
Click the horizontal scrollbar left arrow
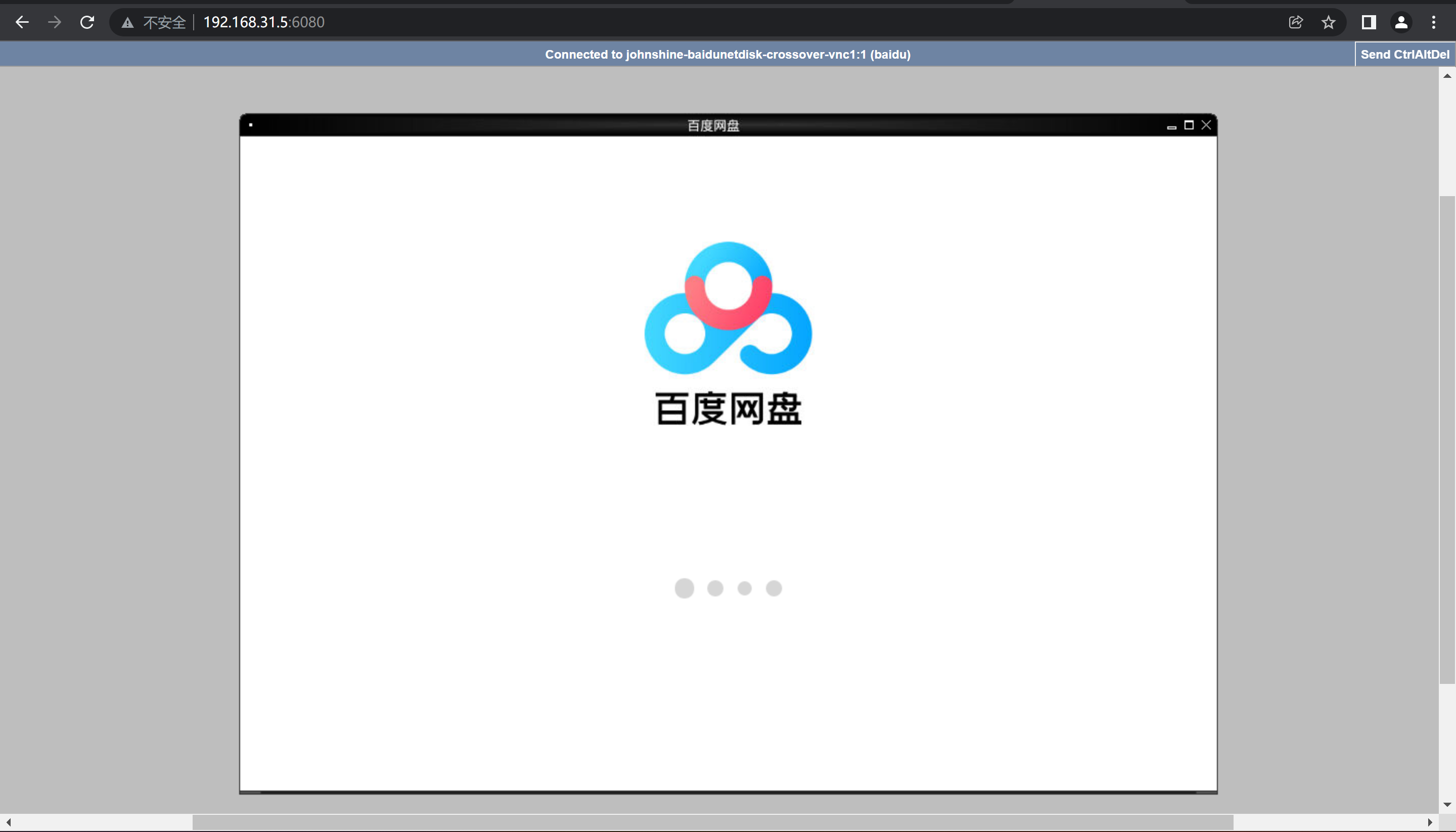click(x=9, y=822)
